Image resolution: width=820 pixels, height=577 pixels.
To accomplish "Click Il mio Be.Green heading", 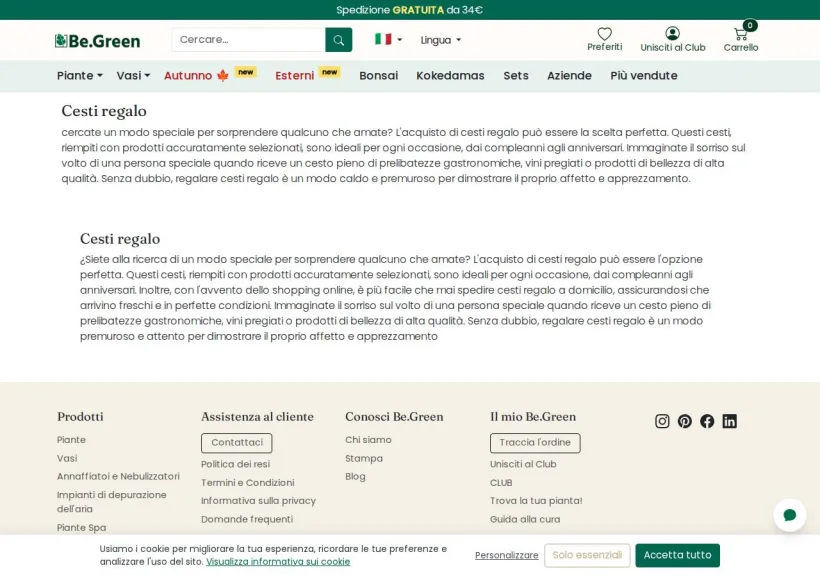I will coord(533,416).
